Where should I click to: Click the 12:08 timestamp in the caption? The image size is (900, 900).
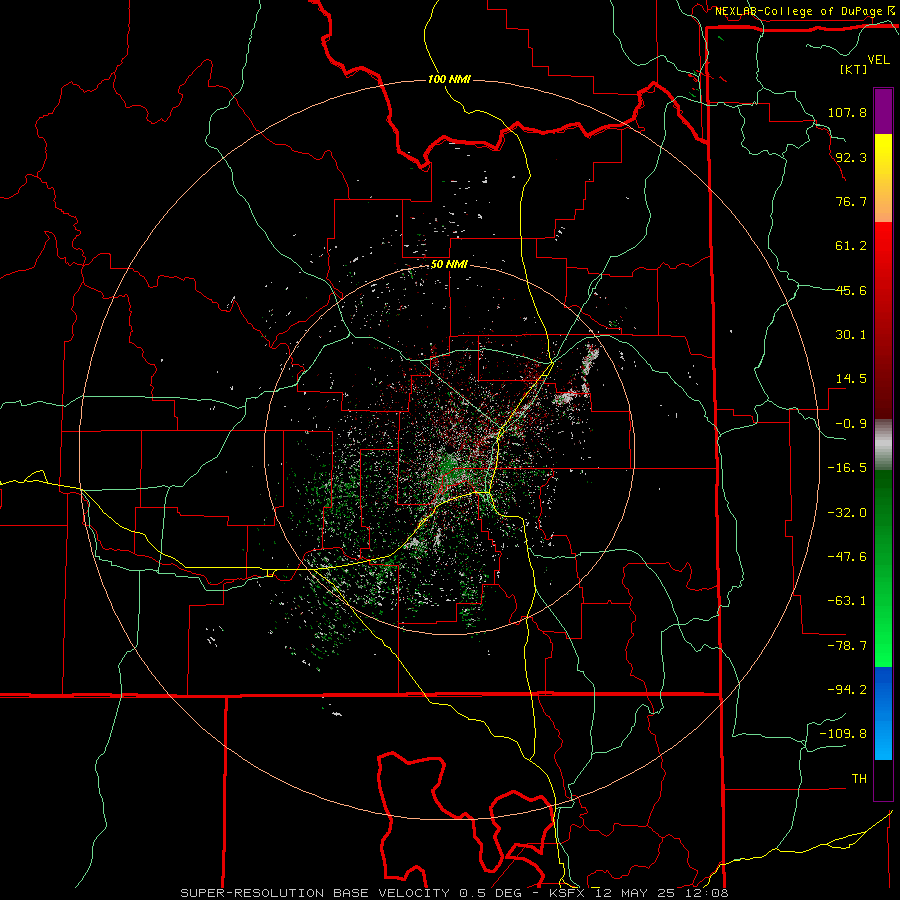pos(706,893)
